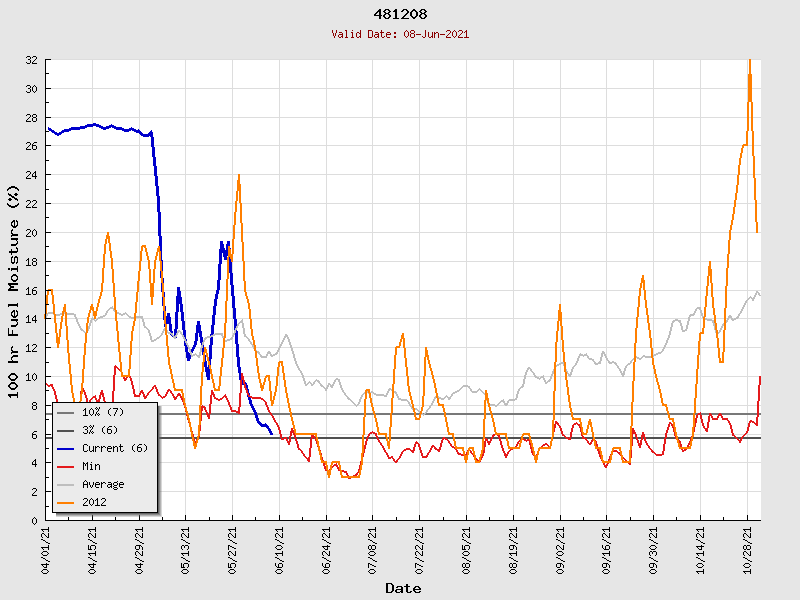Click the blue line swatch in legend
Image resolution: width=800 pixels, height=600 pixels.
click(66, 448)
